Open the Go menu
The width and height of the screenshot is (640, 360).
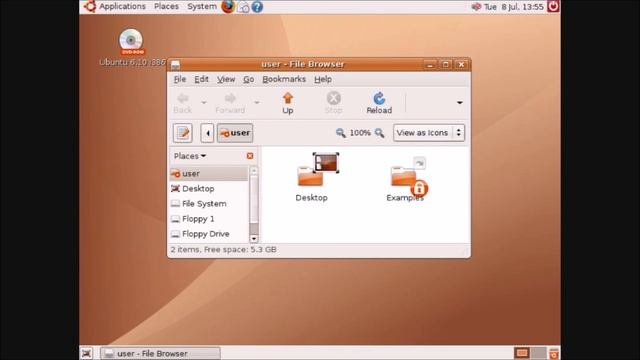coord(249,79)
